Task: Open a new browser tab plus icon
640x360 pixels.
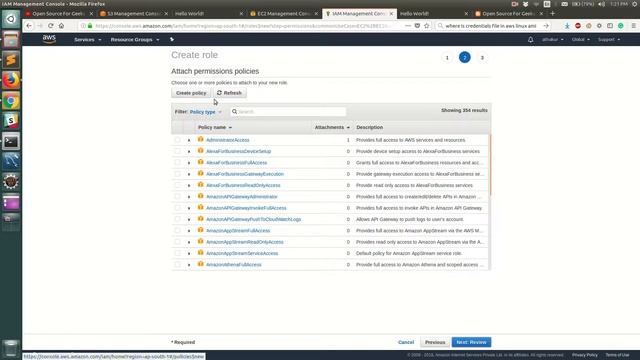Action: pyautogui.click(x=552, y=13)
